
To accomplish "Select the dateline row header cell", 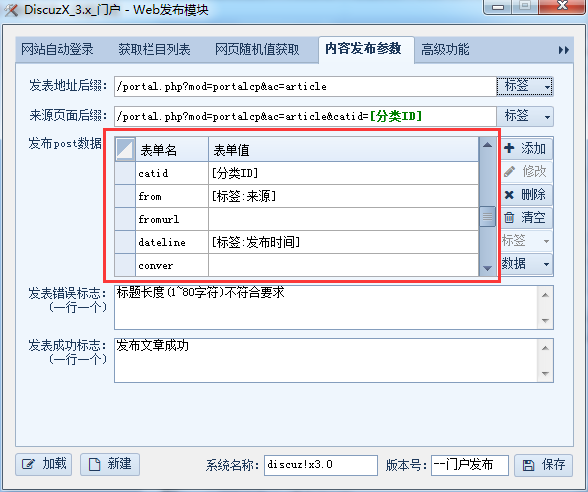I will [x=125, y=242].
